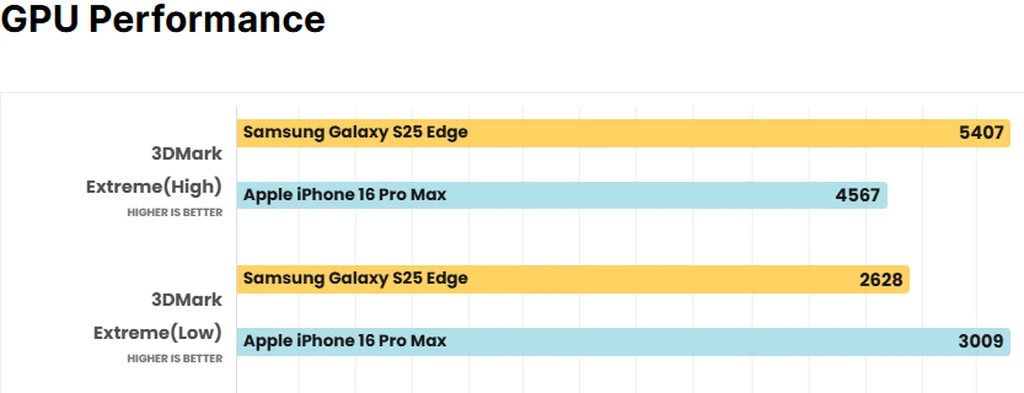Click the HIGHER IS BETTER note under Extreme(High)
The image size is (1024, 393).
175,213
